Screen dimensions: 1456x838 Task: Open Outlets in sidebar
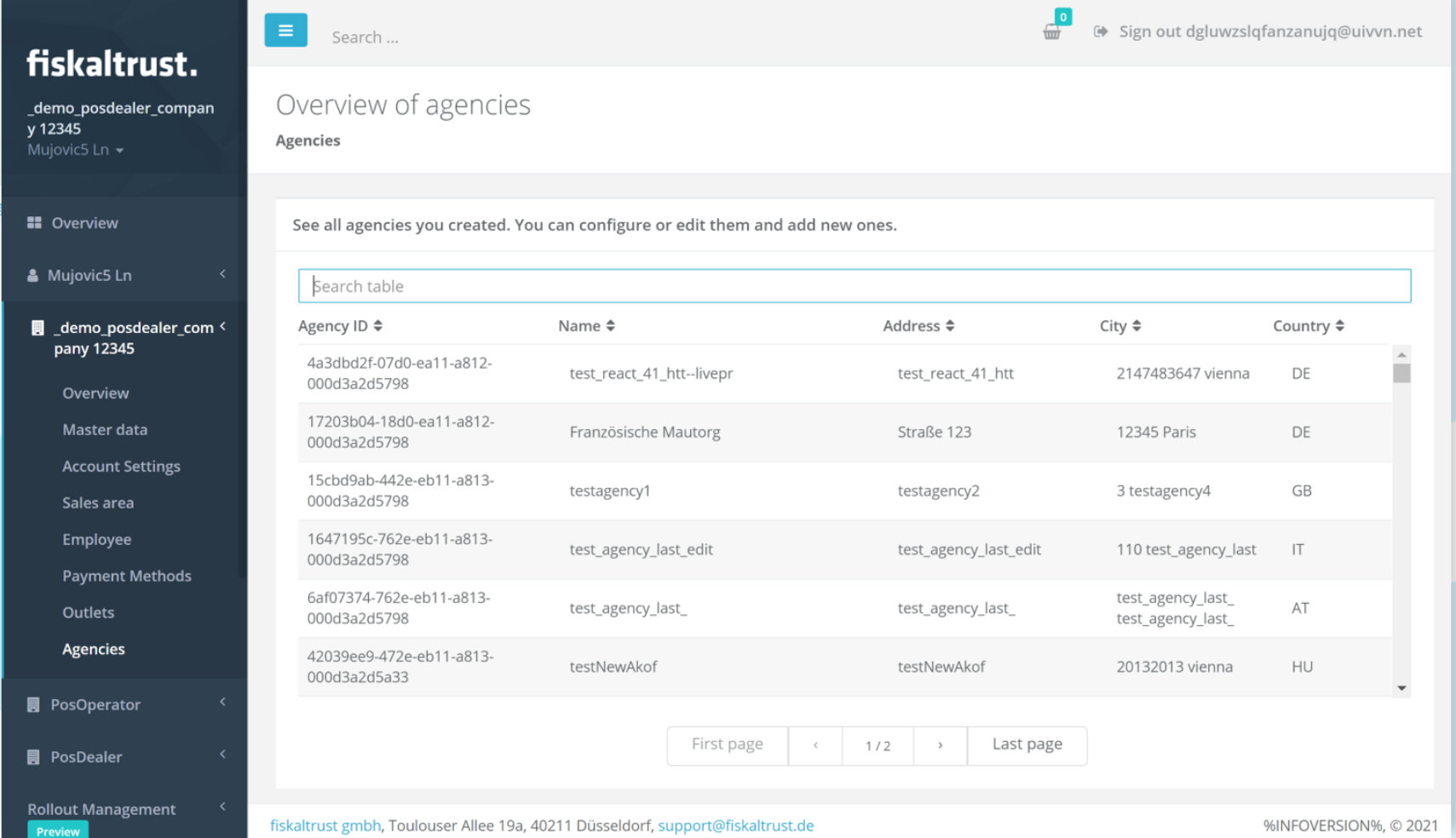(x=88, y=613)
